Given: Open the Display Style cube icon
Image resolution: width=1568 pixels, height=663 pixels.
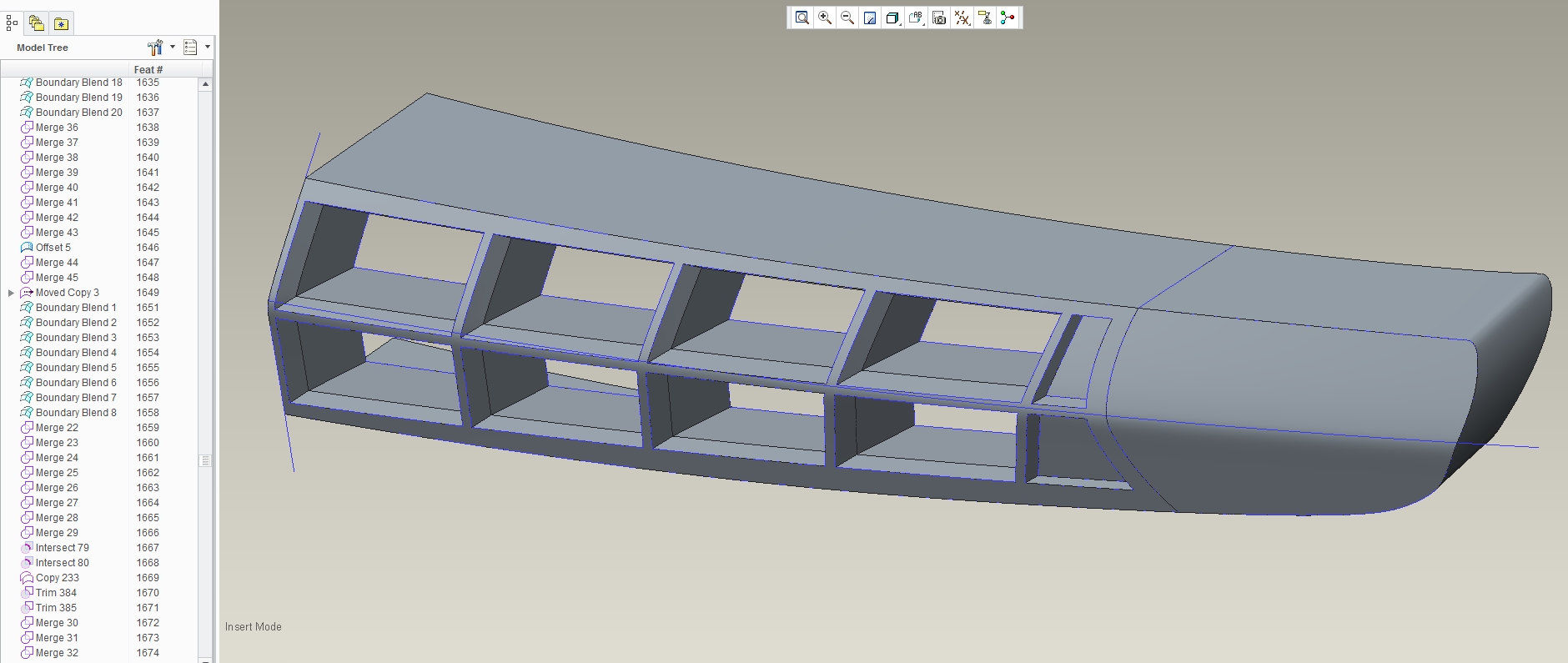Looking at the screenshot, I should tap(892, 18).
